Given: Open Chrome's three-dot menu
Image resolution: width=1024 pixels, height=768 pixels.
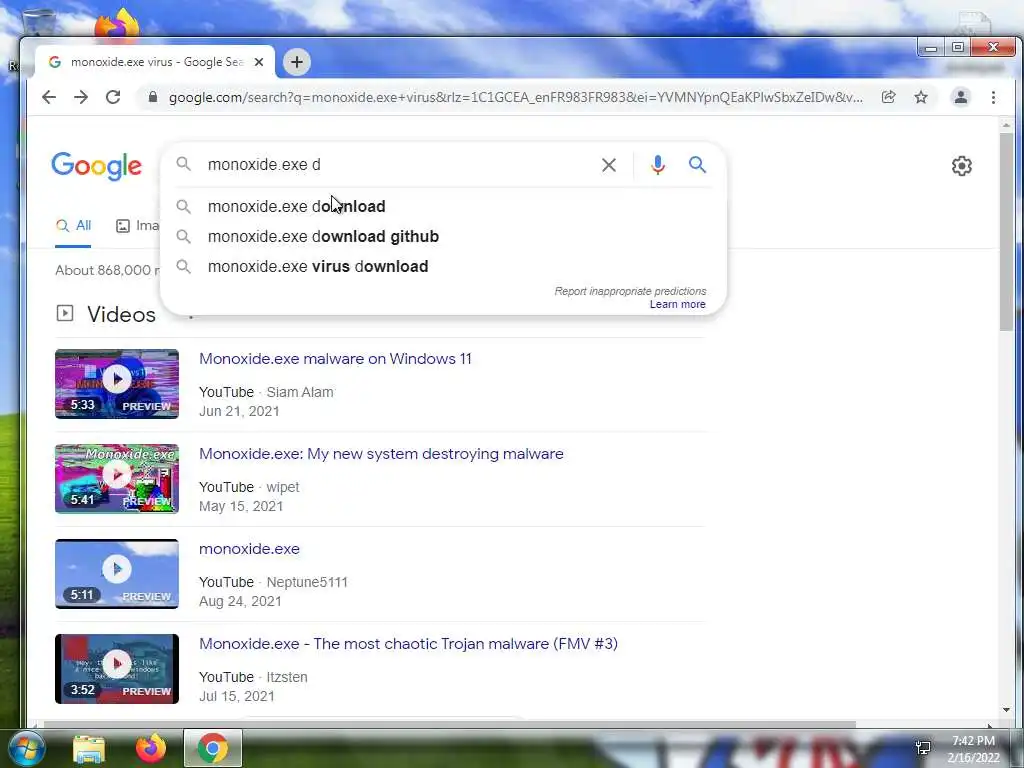Looking at the screenshot, I should point(993,97).
